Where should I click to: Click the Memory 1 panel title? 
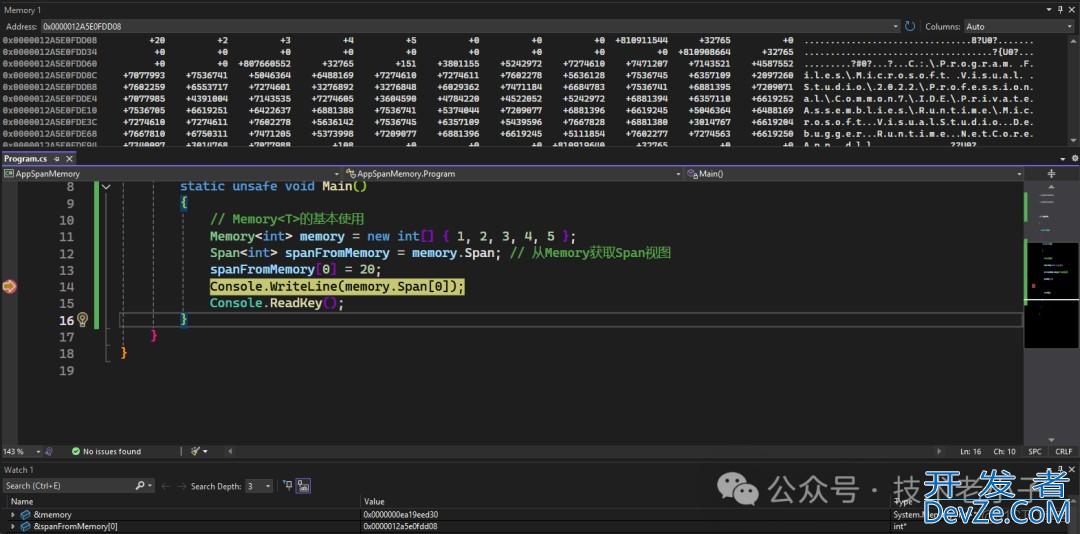[x=23, y=10]
